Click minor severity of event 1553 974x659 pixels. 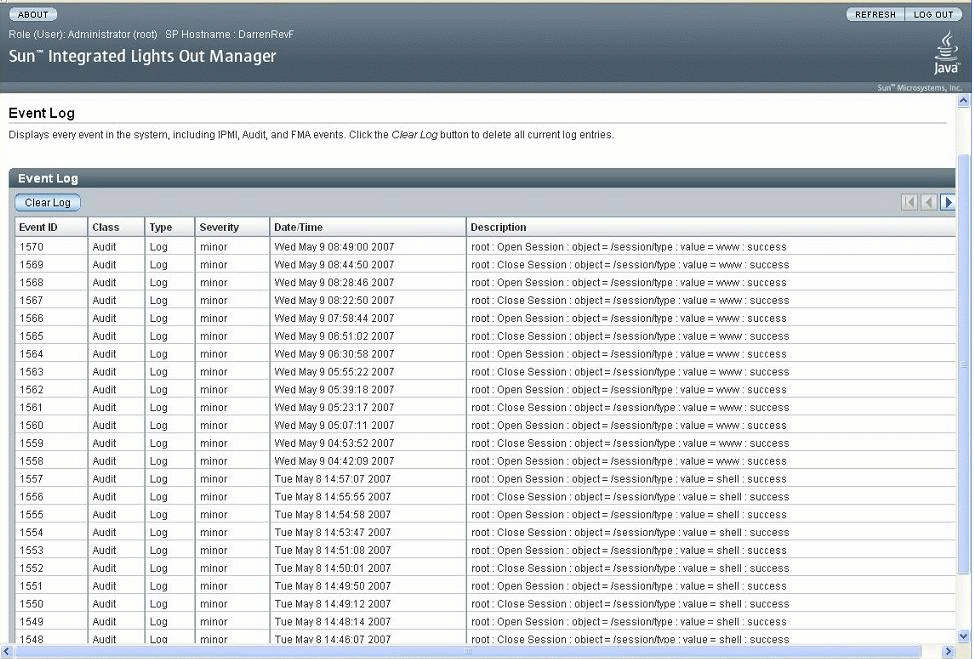[x=214, y=550]
